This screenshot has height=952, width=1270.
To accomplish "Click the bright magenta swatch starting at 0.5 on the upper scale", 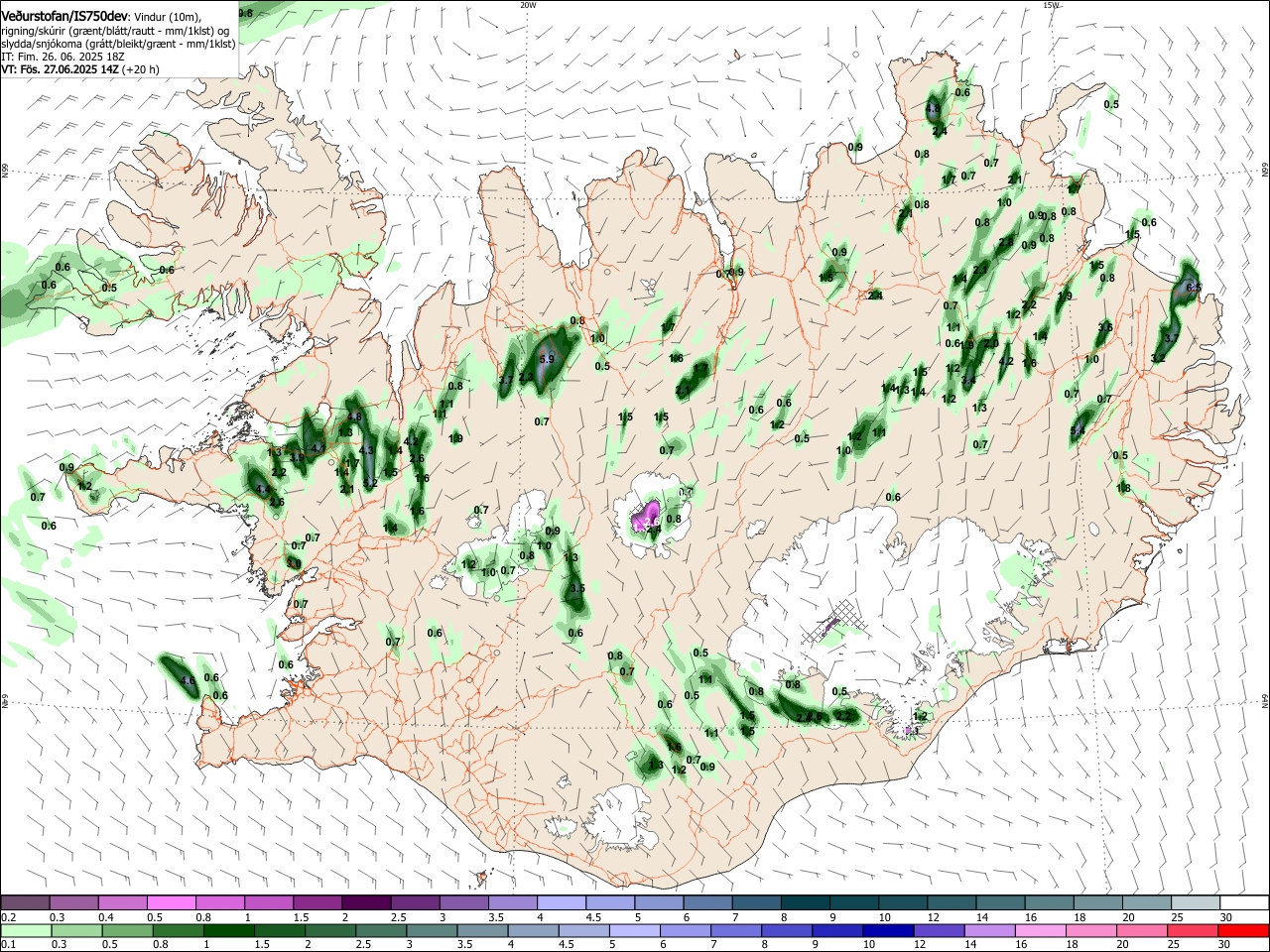I will click(x=171, y=902).
